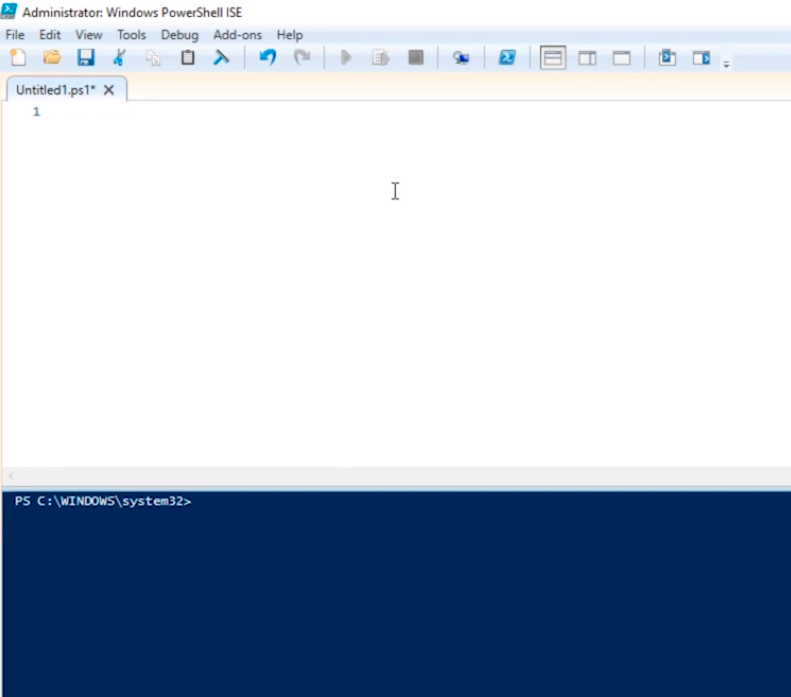791x697 pixels.
Task: Undo last action with blue arrow
Action: [268, 57]
